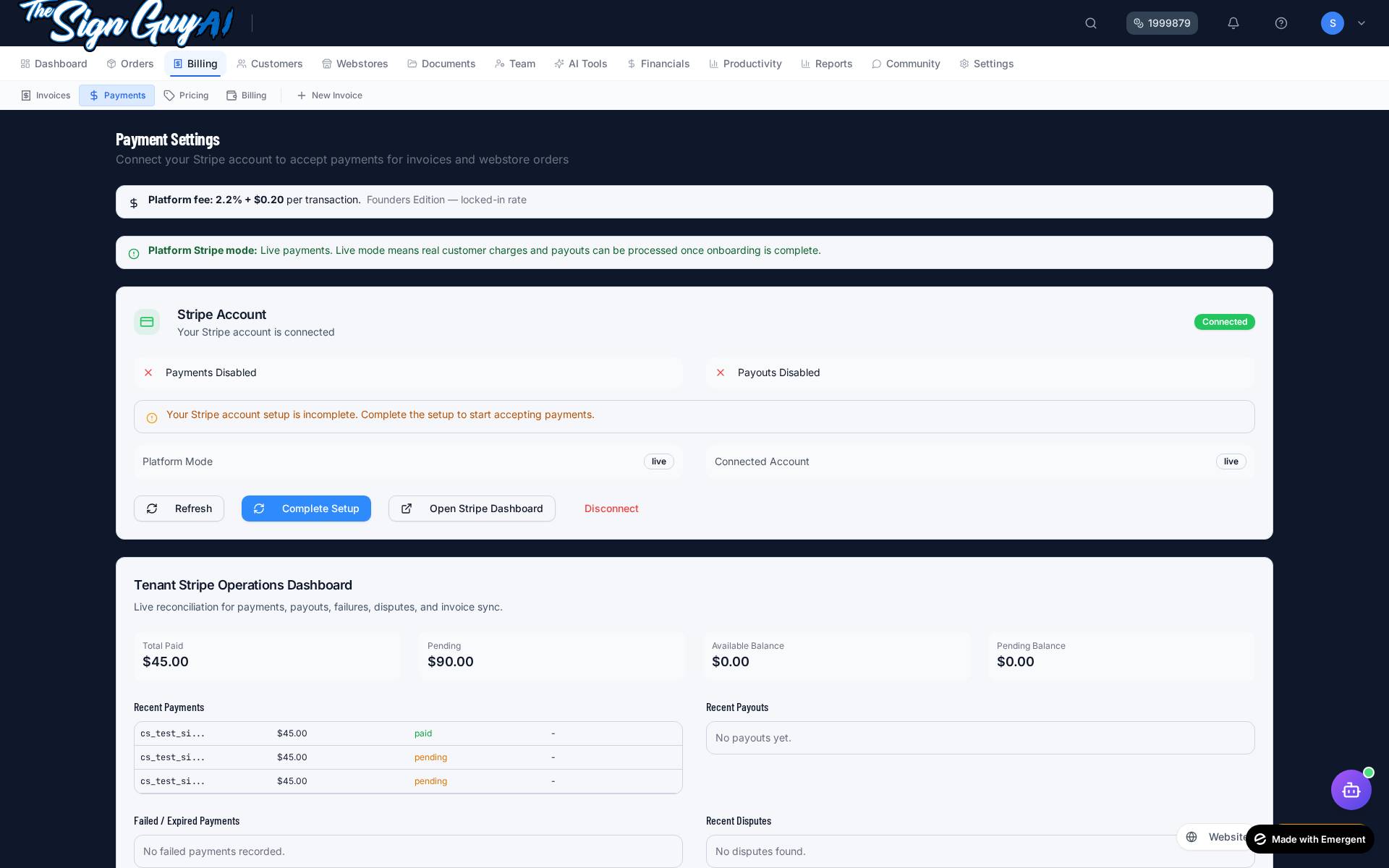This screenshot has width=1389, height=868.
Task: Go to the Dashboard tab
Action: [x=54, y=64]
